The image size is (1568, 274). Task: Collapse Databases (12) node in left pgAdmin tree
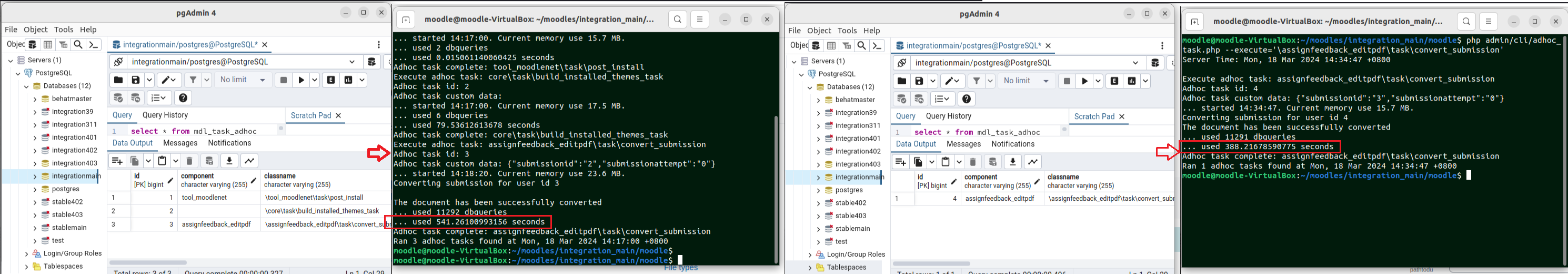tap(26, 86)
